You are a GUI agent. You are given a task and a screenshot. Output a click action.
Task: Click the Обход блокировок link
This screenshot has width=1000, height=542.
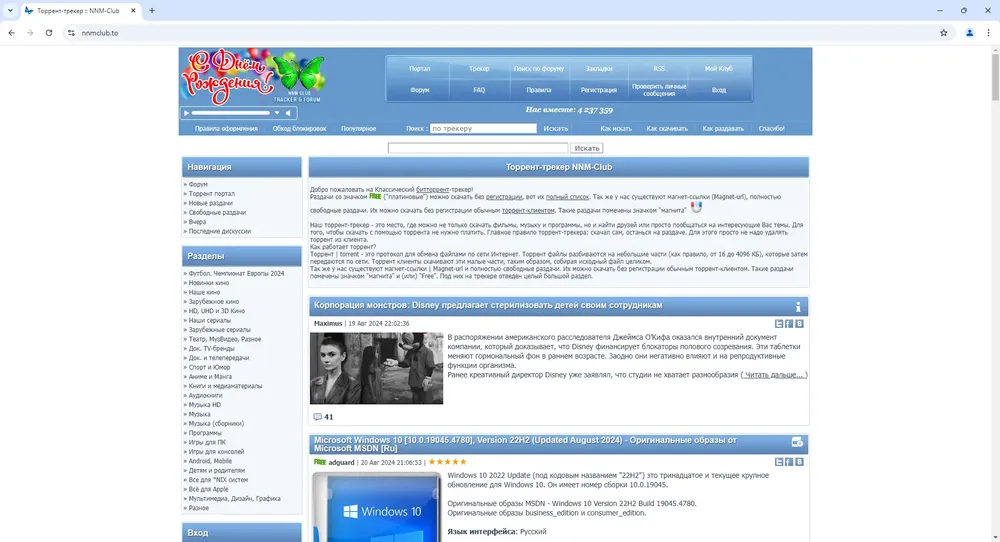point(299,128)
